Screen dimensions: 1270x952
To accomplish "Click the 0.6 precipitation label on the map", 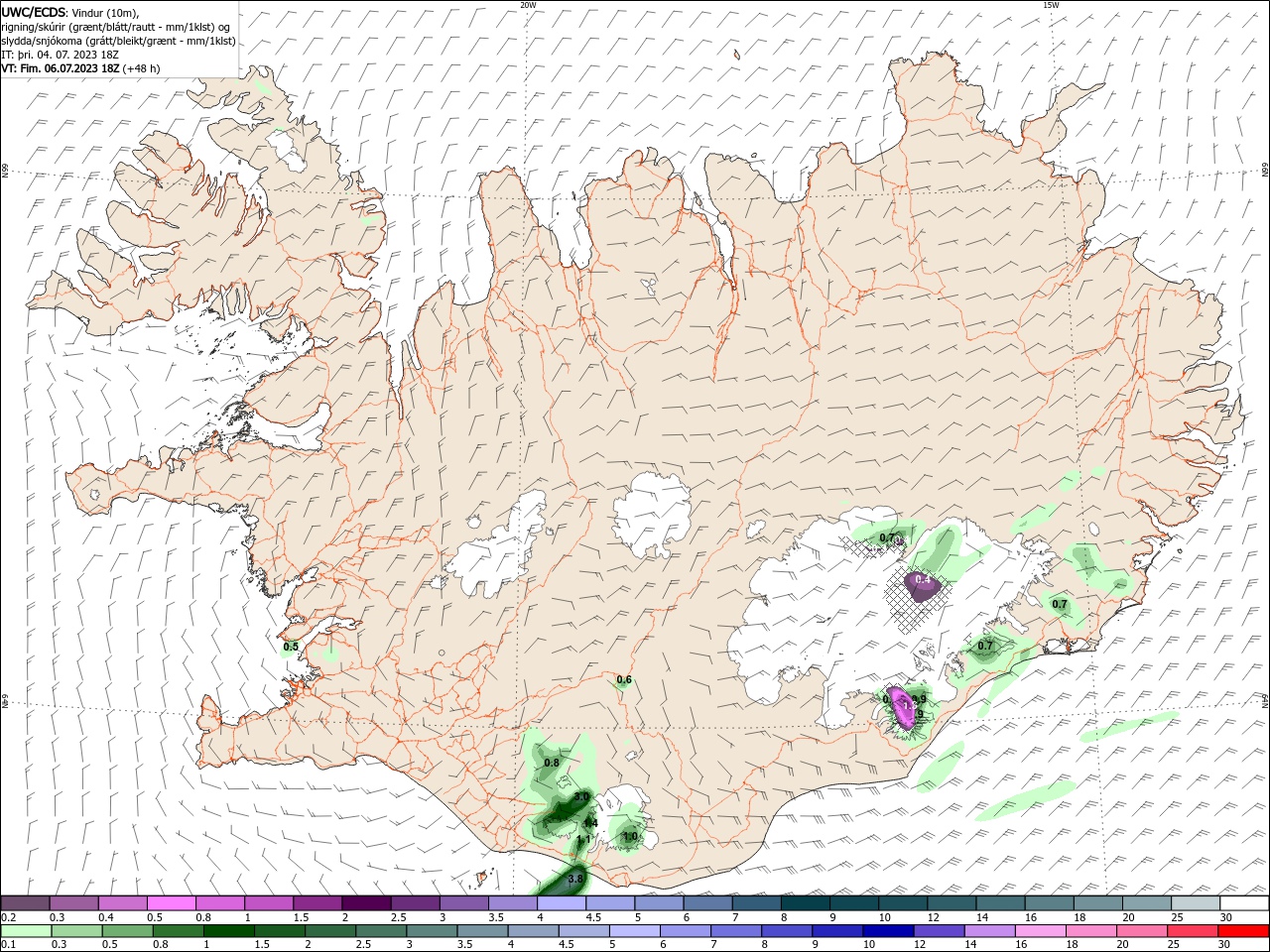I will click(x=624, y=680).
